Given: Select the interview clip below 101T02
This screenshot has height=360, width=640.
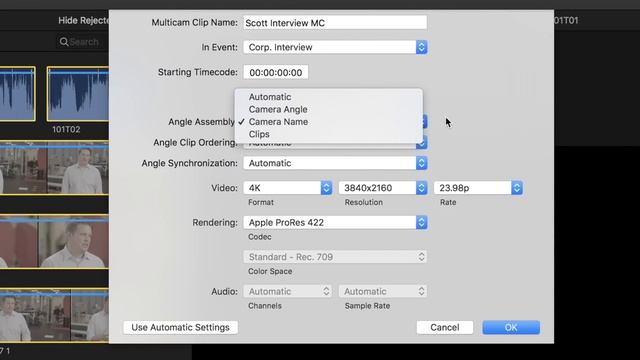Looking at the screenshot, I should point(55,168).
